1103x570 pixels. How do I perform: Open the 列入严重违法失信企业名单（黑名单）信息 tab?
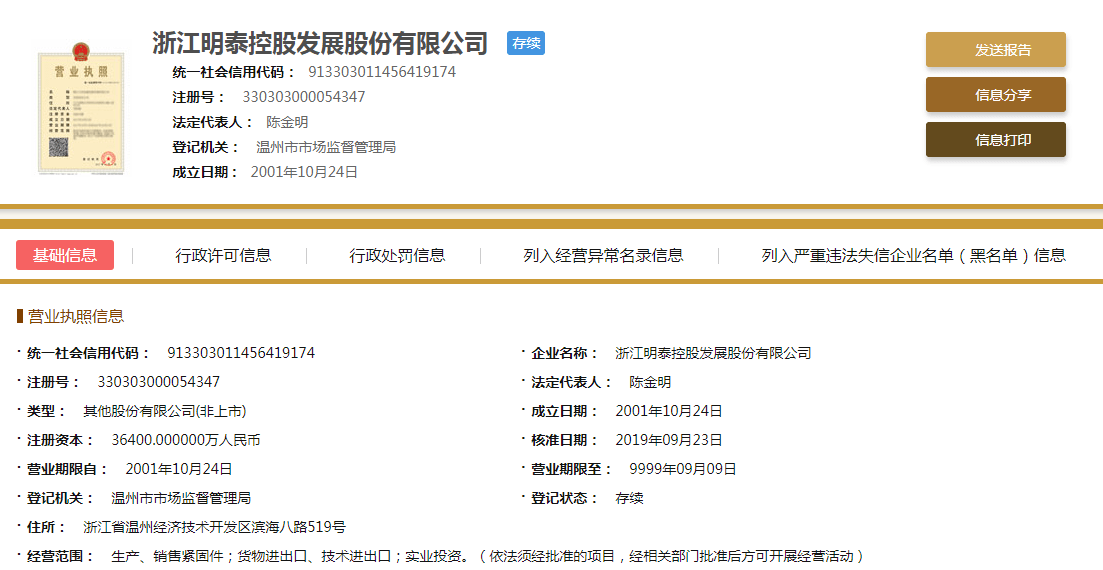[x=913, y=255]
